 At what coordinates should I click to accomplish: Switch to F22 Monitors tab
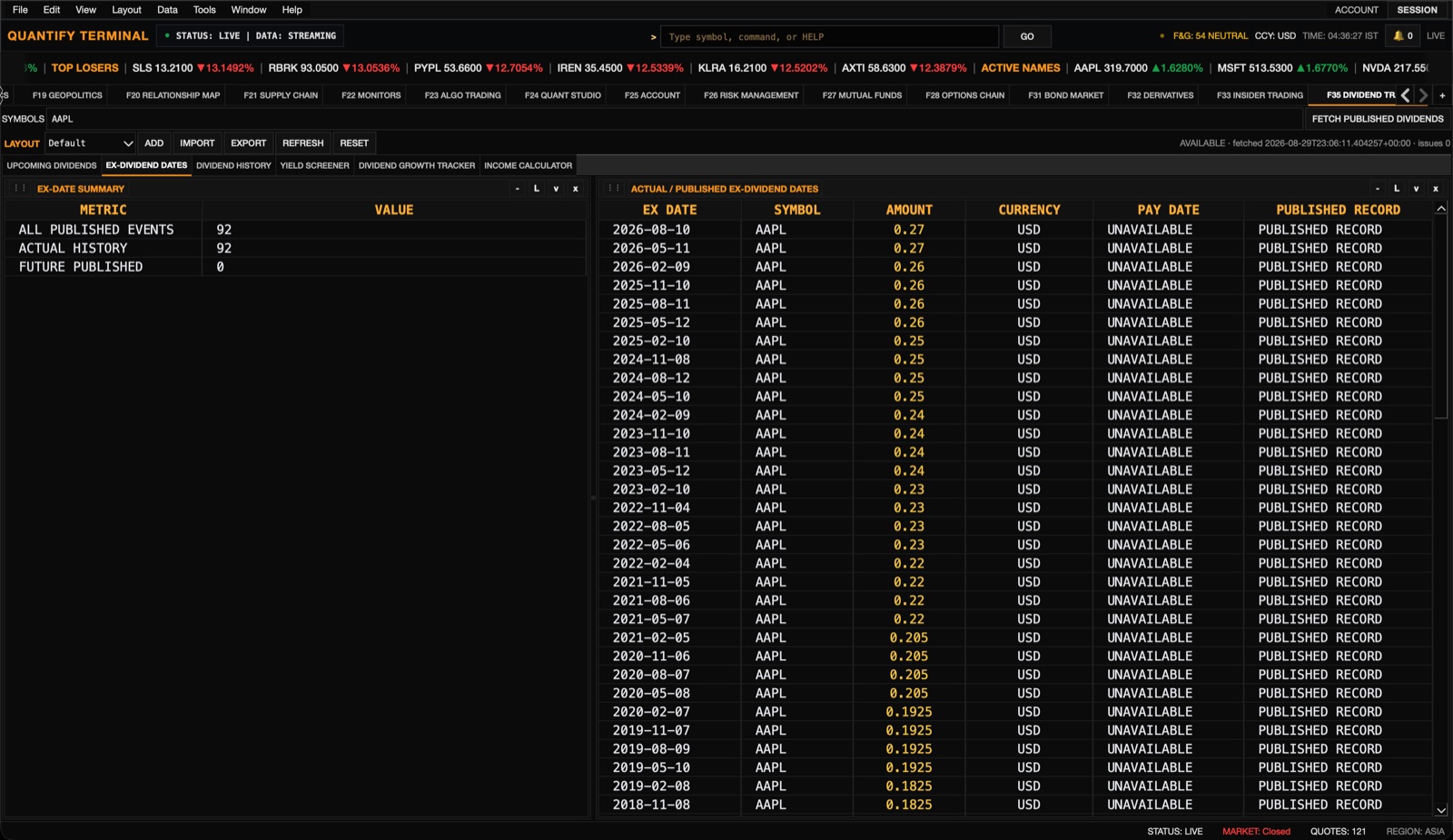click(371, 95)
